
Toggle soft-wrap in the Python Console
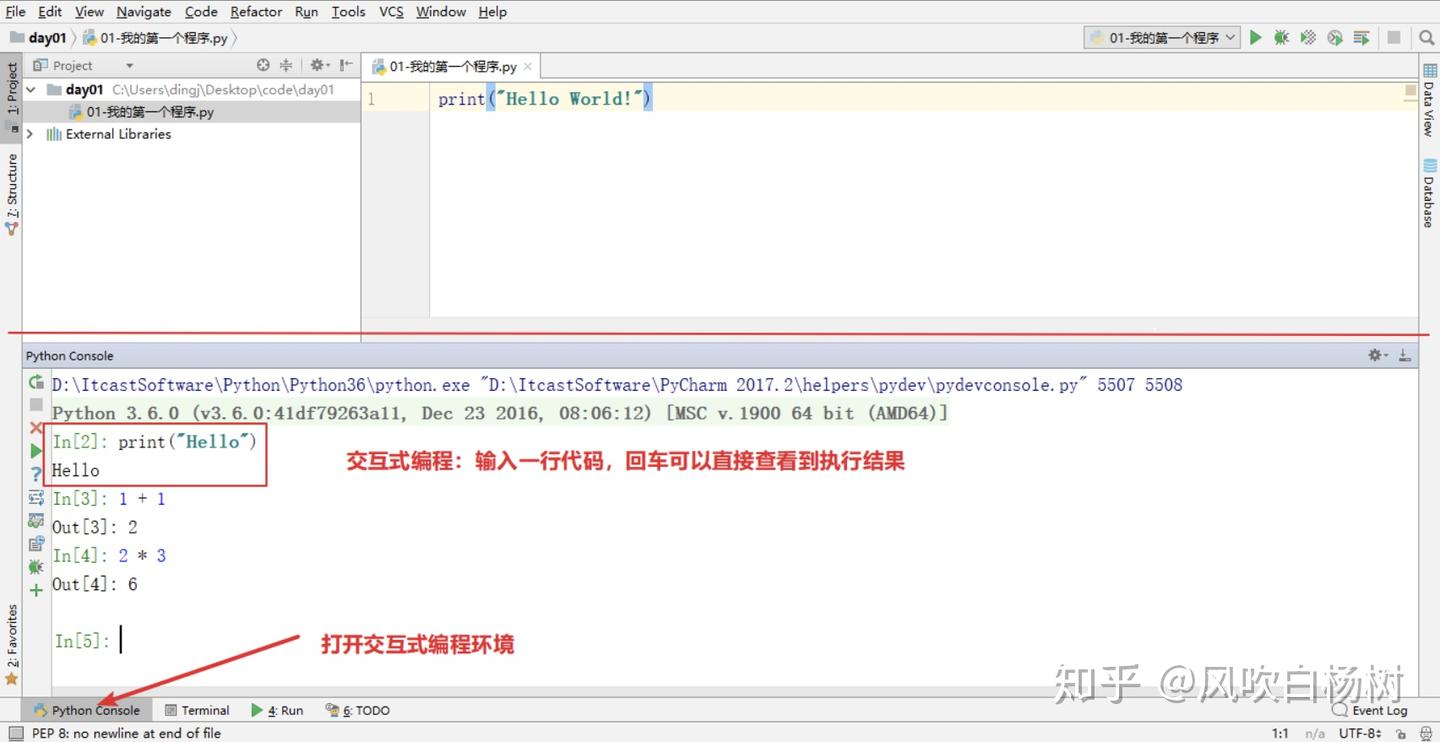(x=35, y=498)
